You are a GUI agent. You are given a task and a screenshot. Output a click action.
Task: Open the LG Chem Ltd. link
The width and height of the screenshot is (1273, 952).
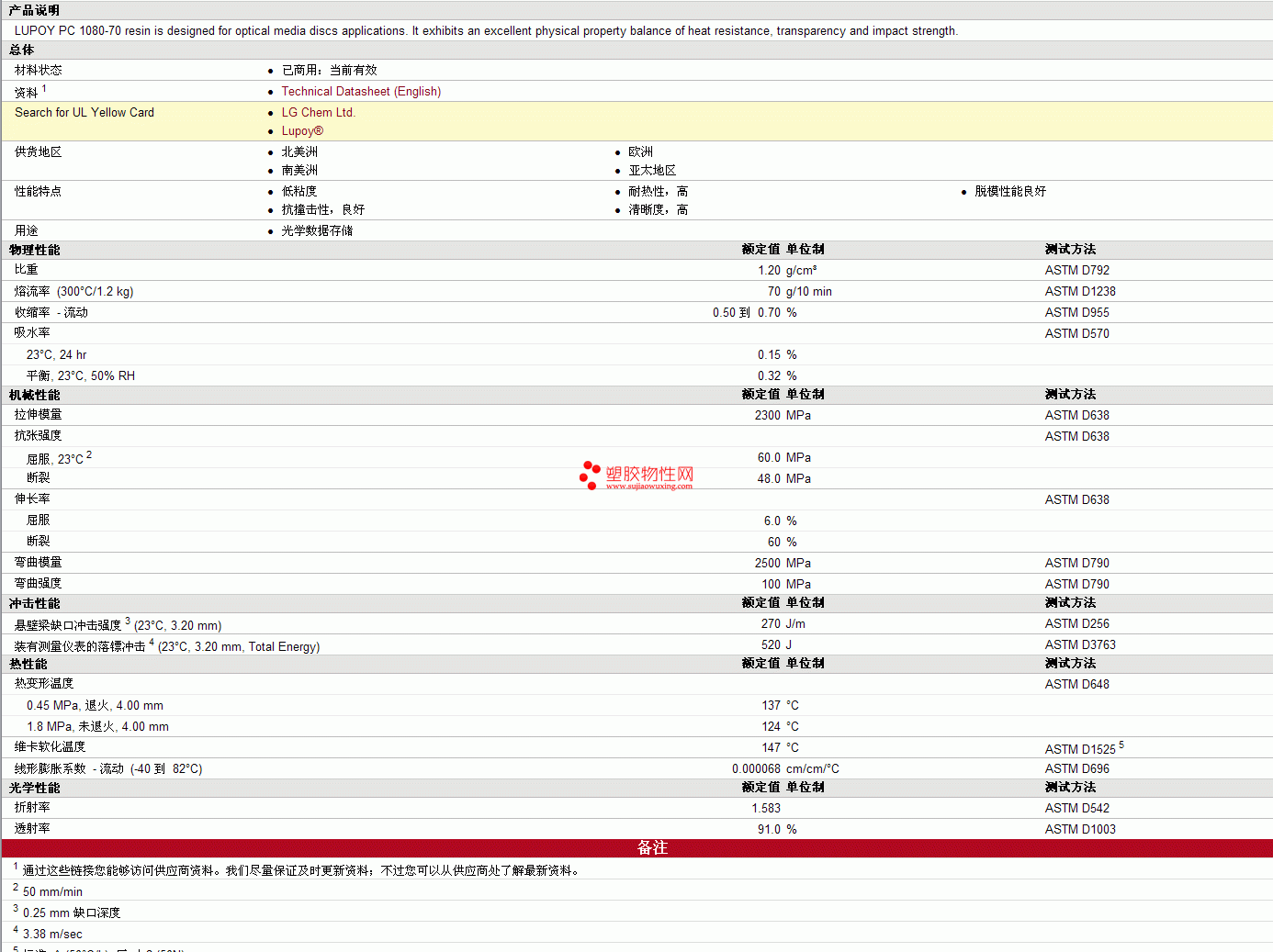tap(318, 113)
